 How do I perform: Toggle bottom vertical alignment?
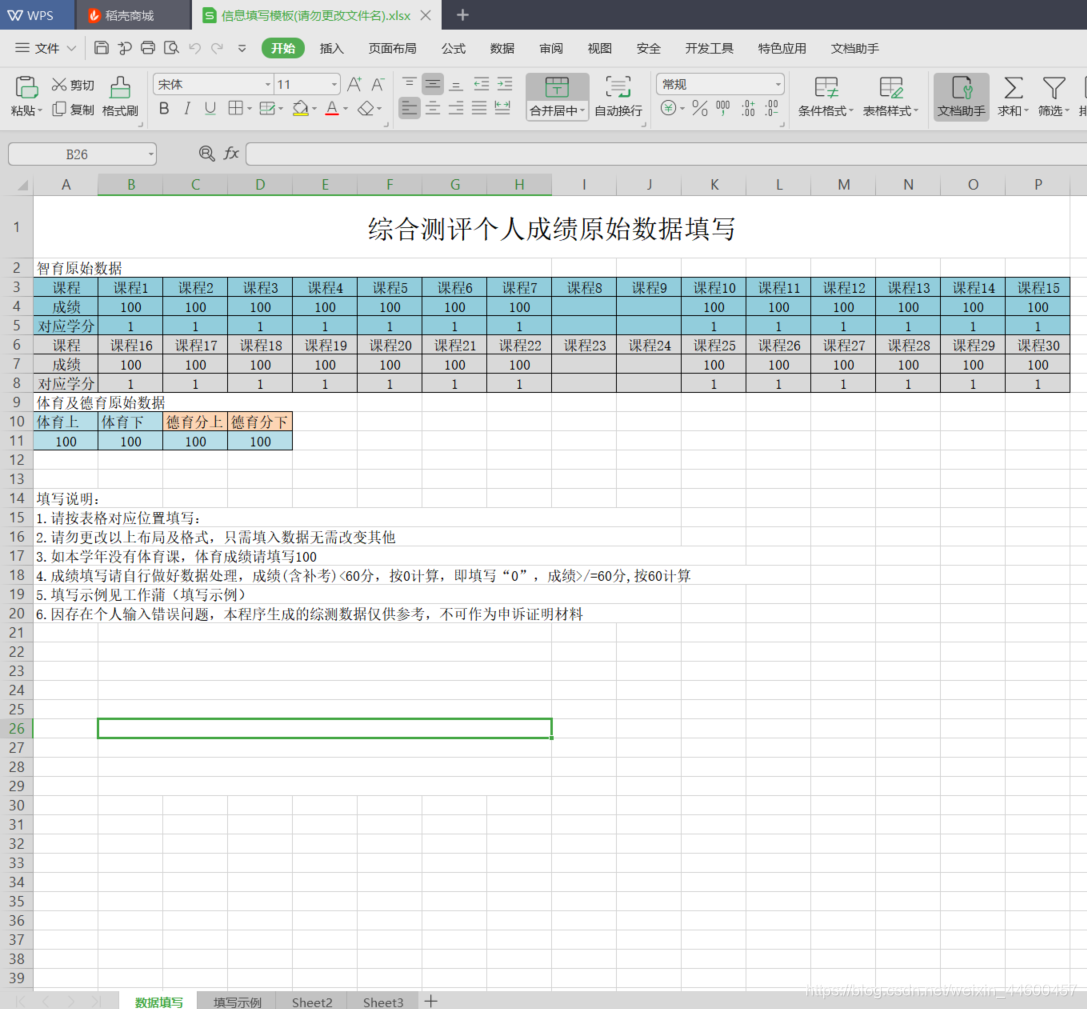point(456,85)
